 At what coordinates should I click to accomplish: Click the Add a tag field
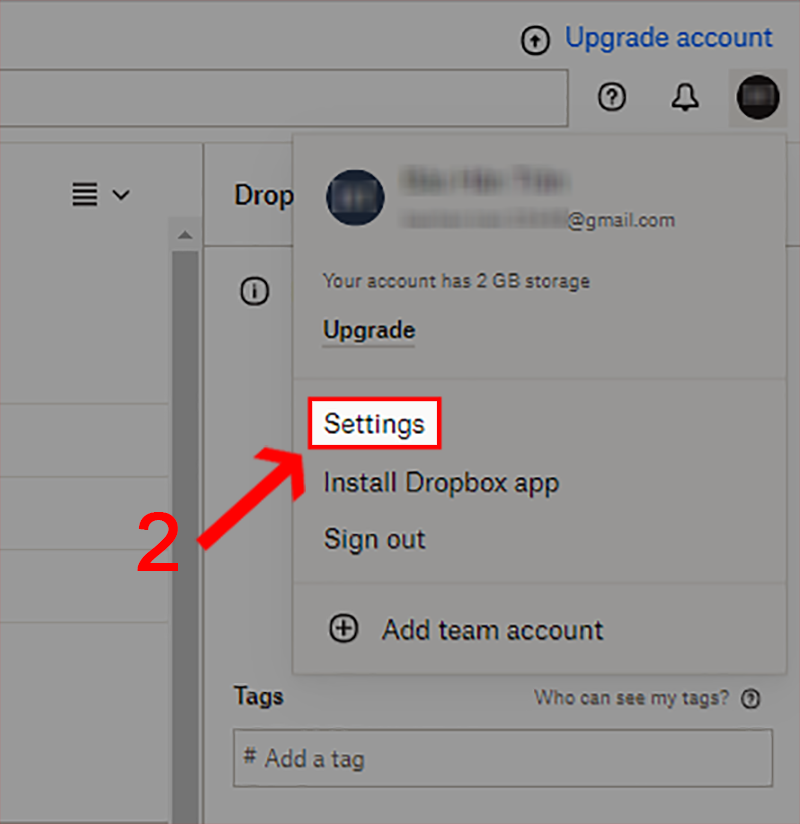click(x=503, y=757)
